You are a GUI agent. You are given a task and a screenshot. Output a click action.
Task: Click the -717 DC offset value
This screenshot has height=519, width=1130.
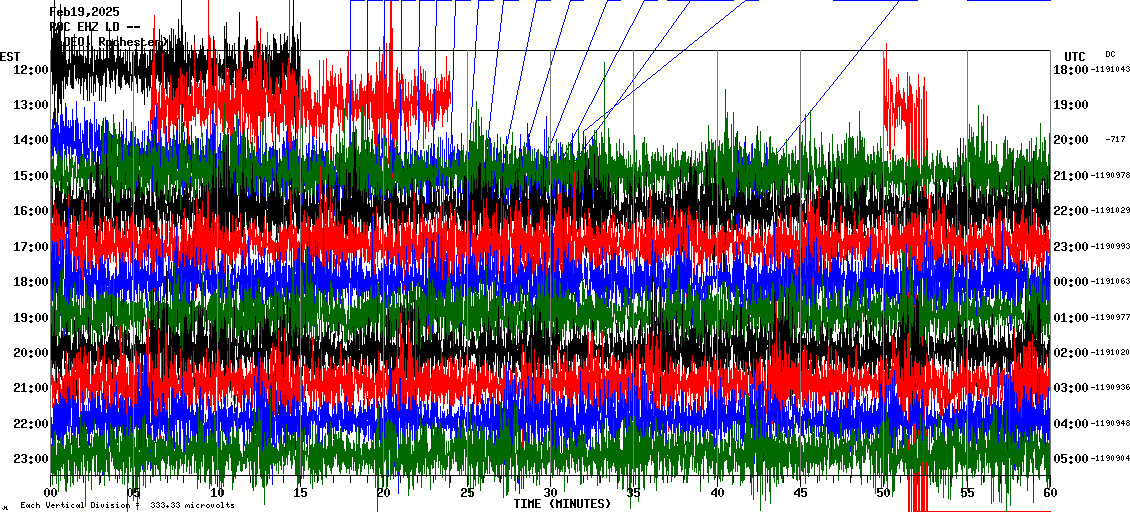1116,140
